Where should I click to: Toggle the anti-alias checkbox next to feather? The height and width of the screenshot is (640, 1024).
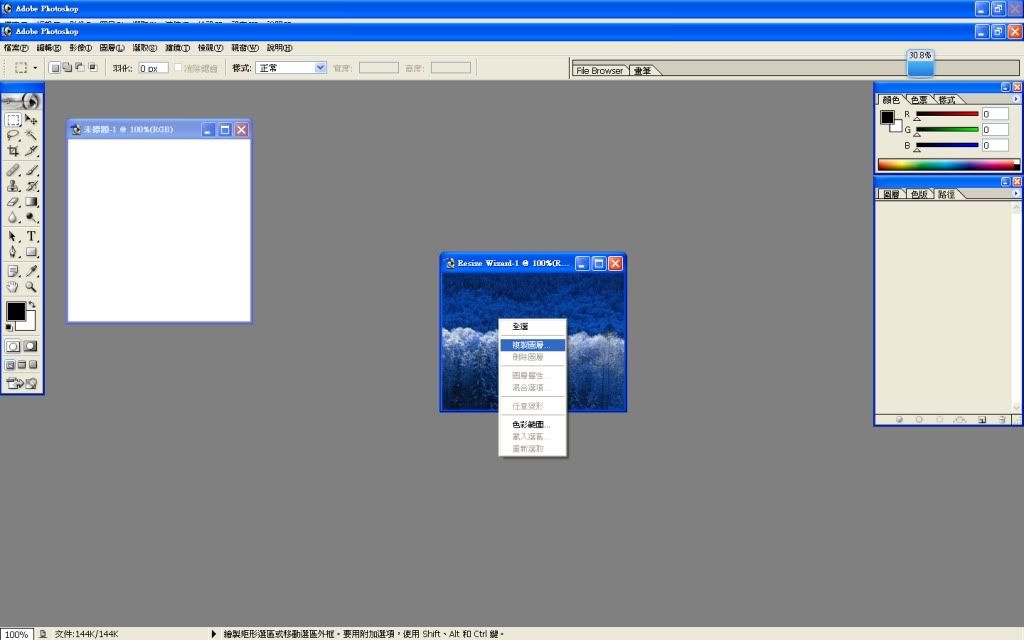tap(179, 68)
